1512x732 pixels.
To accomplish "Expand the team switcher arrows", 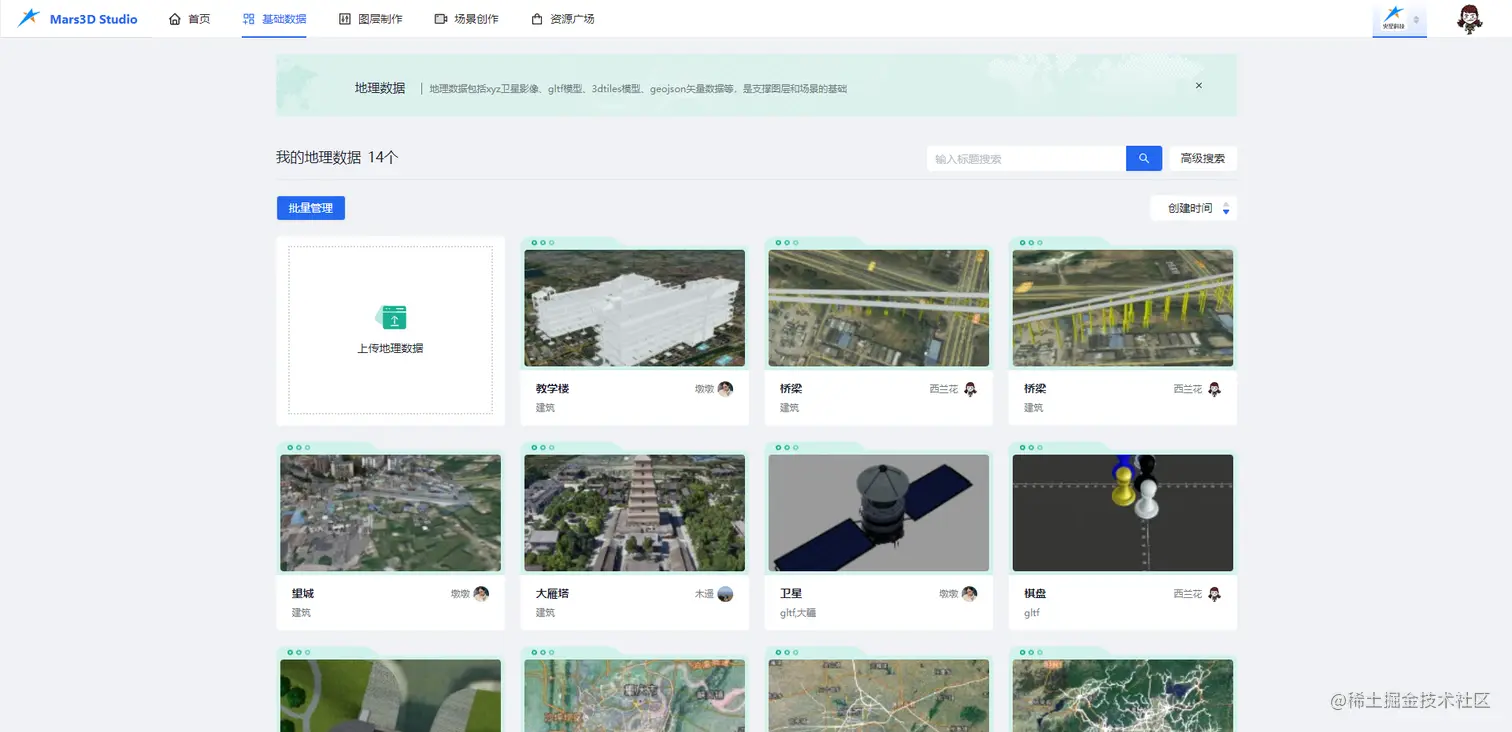I will [1416, 19].
